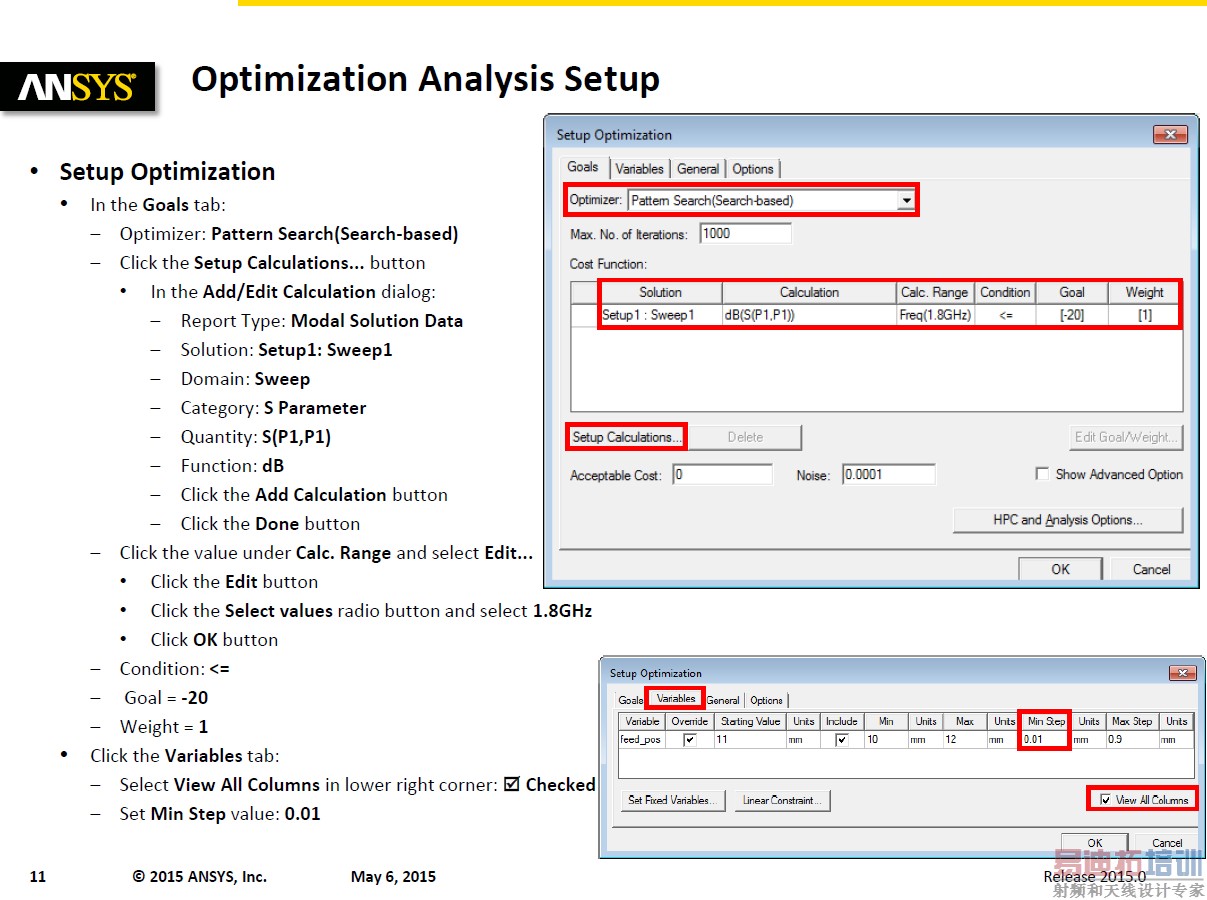The width and height of the screenshot is (1207, 900).
Task: Click the Freq(1.8GHz) Calc. Range cell
Action: click(x=936, y=315)
